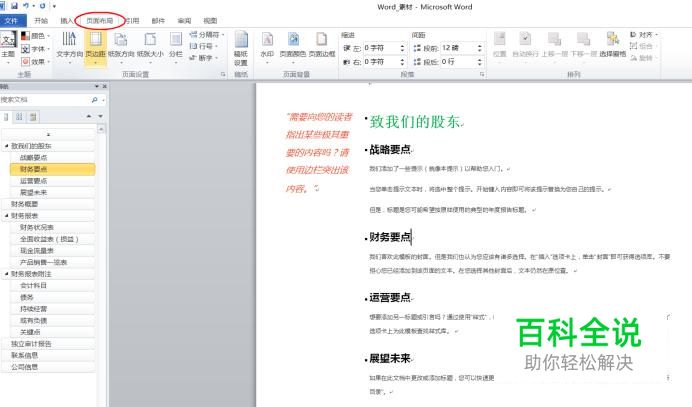Image resolution: width=692 pixels, height=407 pixels.
Task: Open the 主题 (Themes) gallery button
Action: (8, 48)
